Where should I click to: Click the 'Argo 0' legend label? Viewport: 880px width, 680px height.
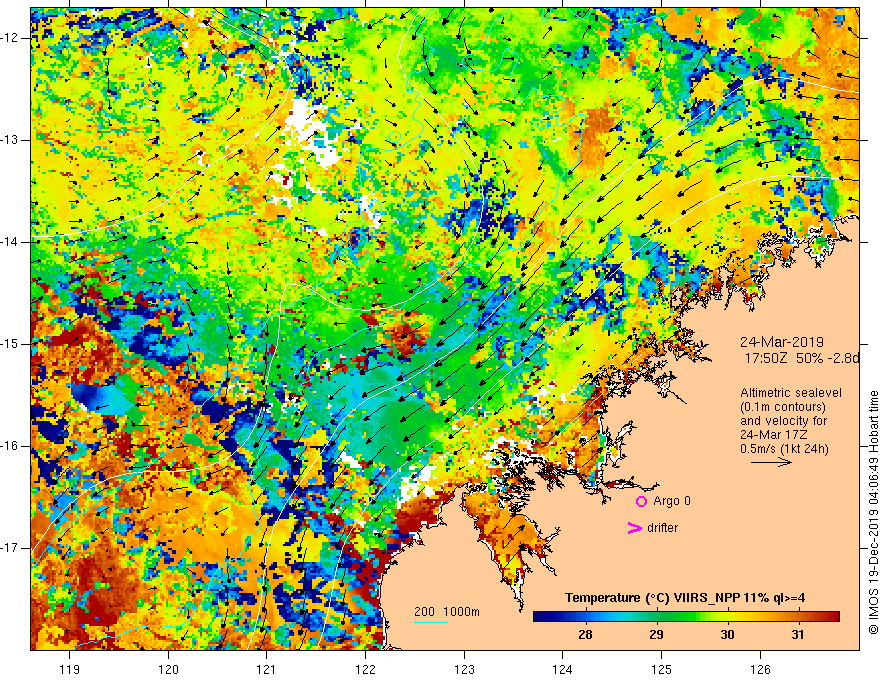pos(672,501)
